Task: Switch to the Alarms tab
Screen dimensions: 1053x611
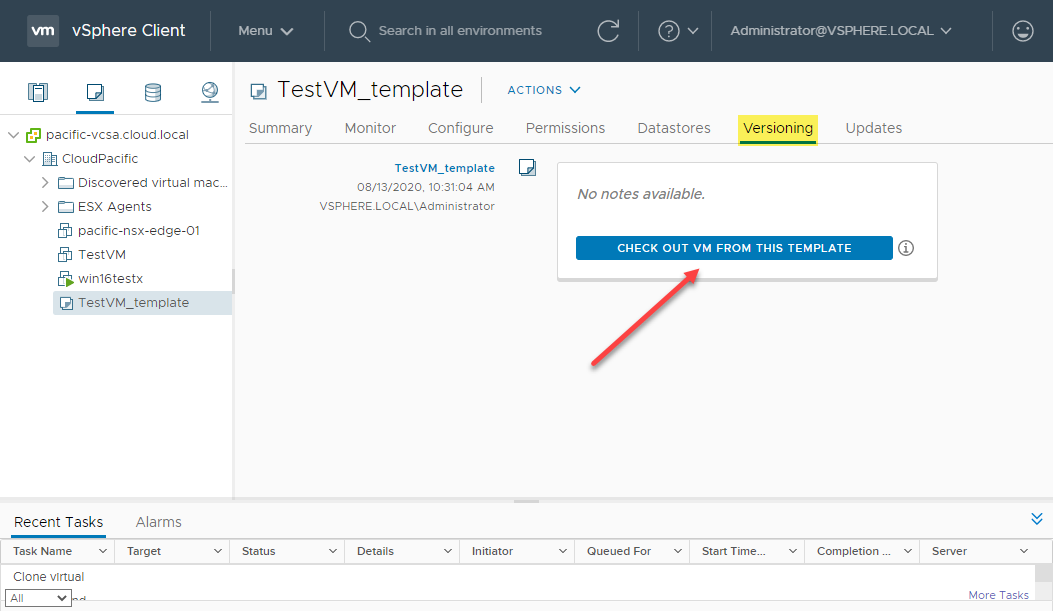Action: tap(158, 522)
